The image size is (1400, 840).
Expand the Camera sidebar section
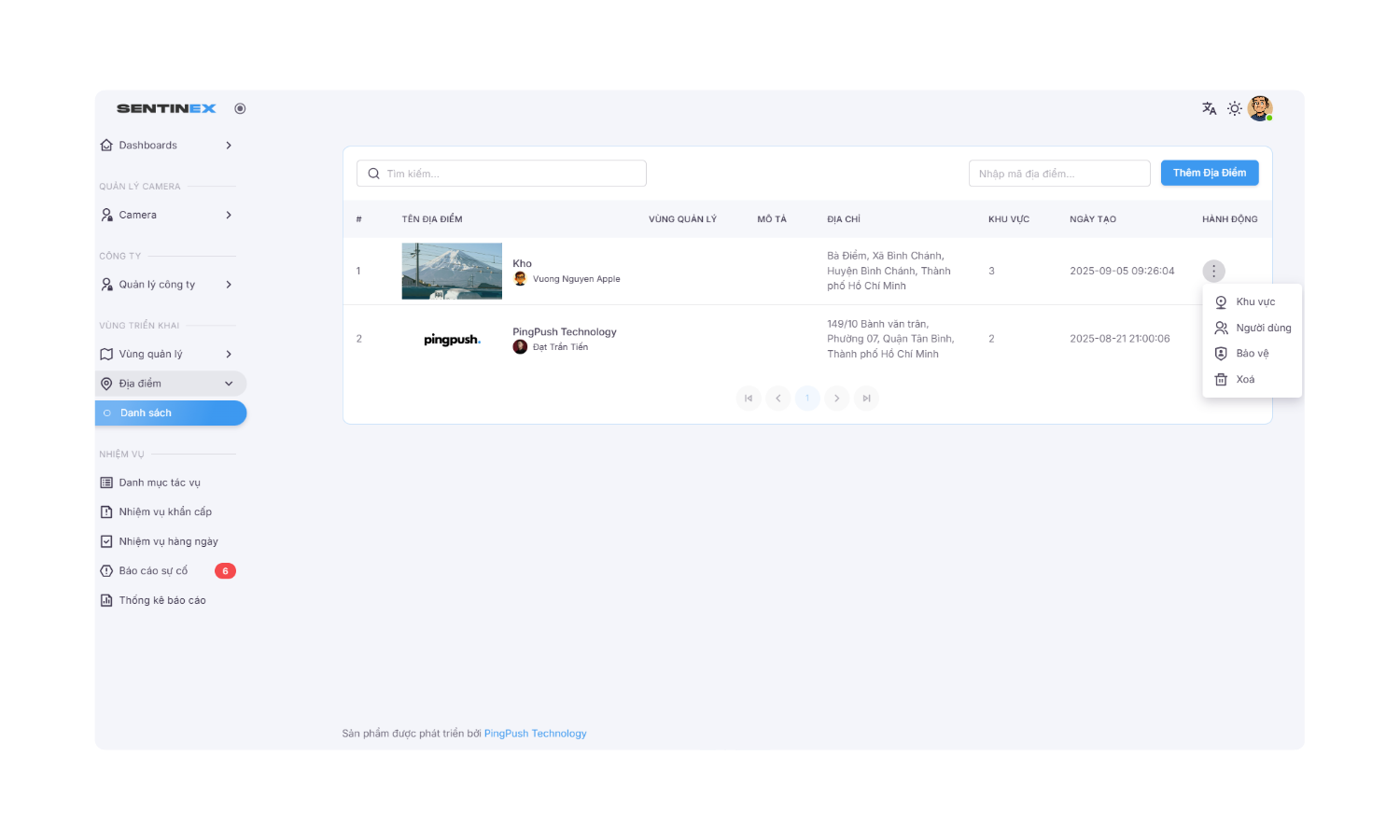click(168, 215)
